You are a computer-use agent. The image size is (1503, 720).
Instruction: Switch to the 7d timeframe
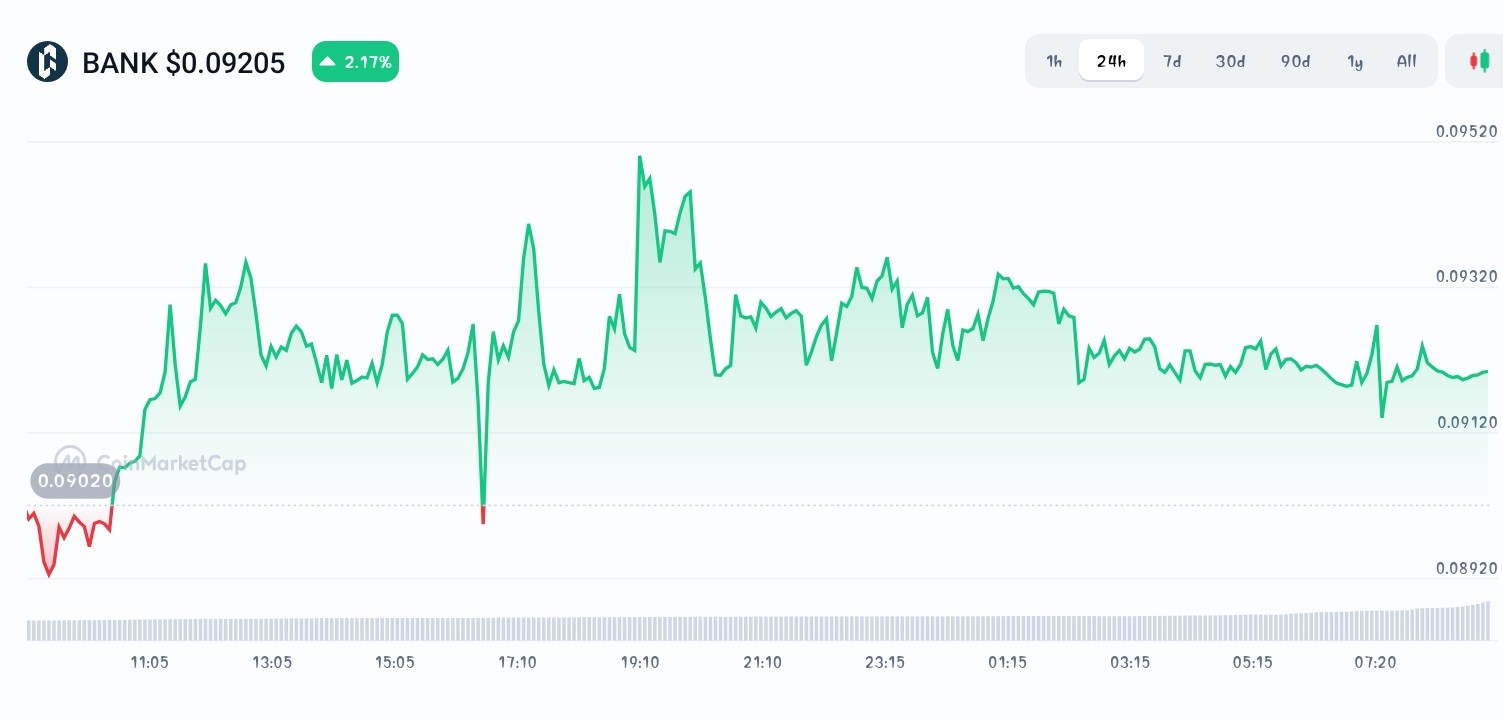[x=1172, y=61]
